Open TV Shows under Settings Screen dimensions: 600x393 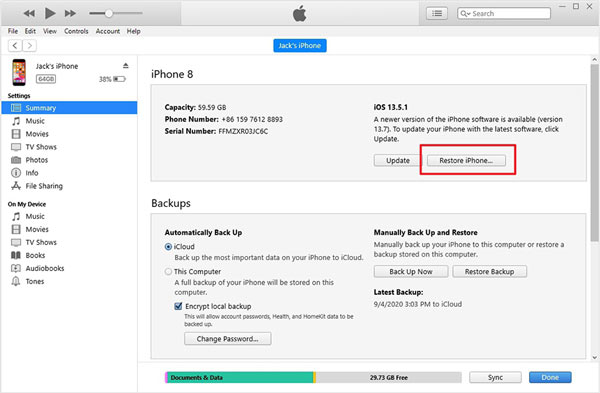[x=41, y=147]
